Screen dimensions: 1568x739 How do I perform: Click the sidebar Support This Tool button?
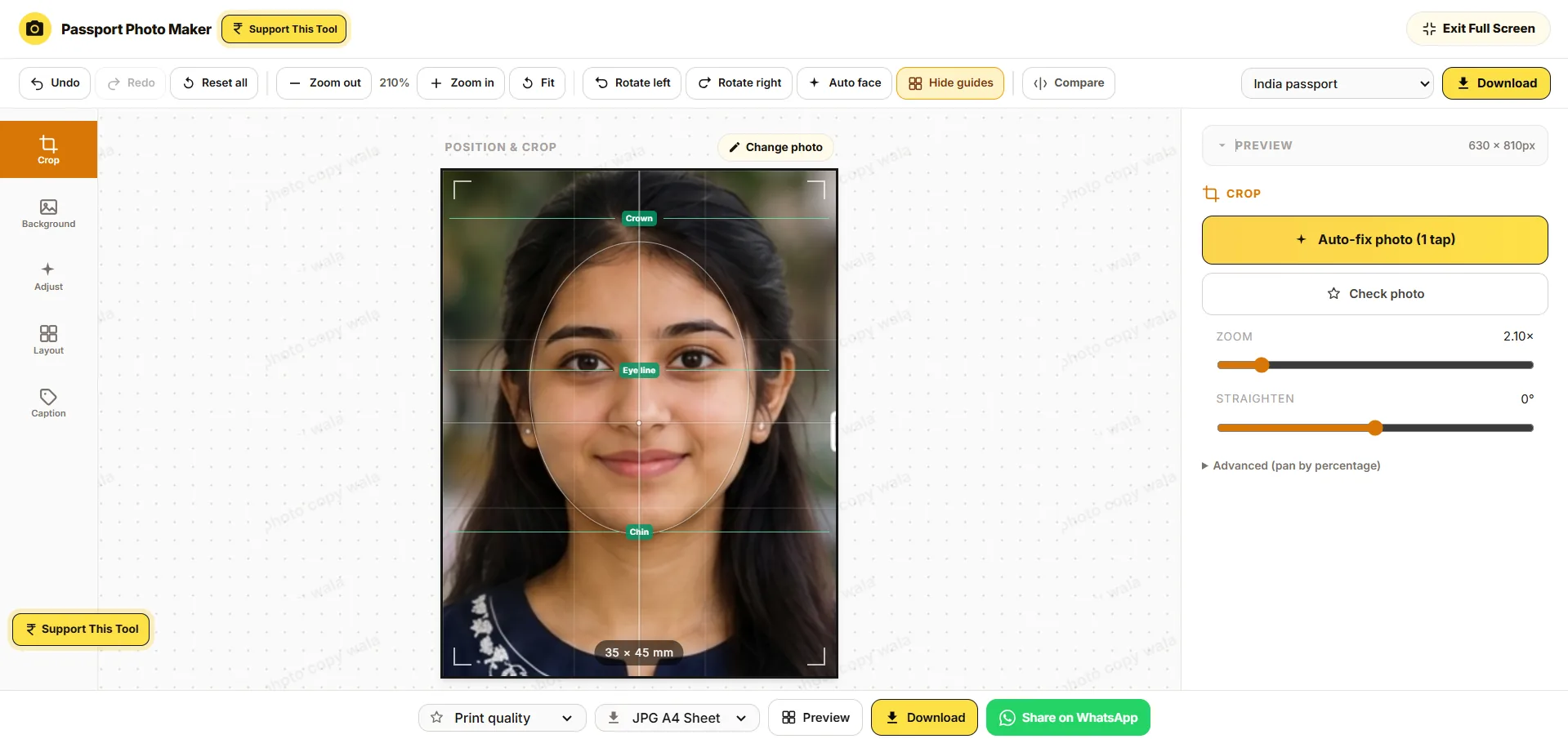81,630
